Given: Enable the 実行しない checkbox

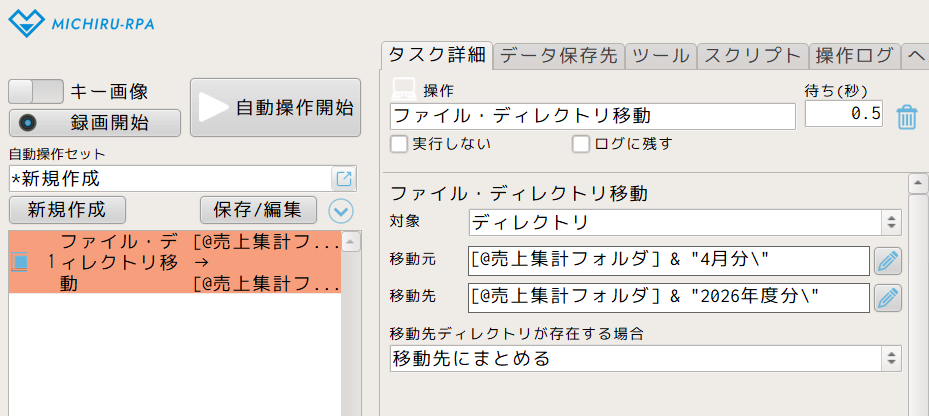Looking at the screenshot, I should point(399,144).
